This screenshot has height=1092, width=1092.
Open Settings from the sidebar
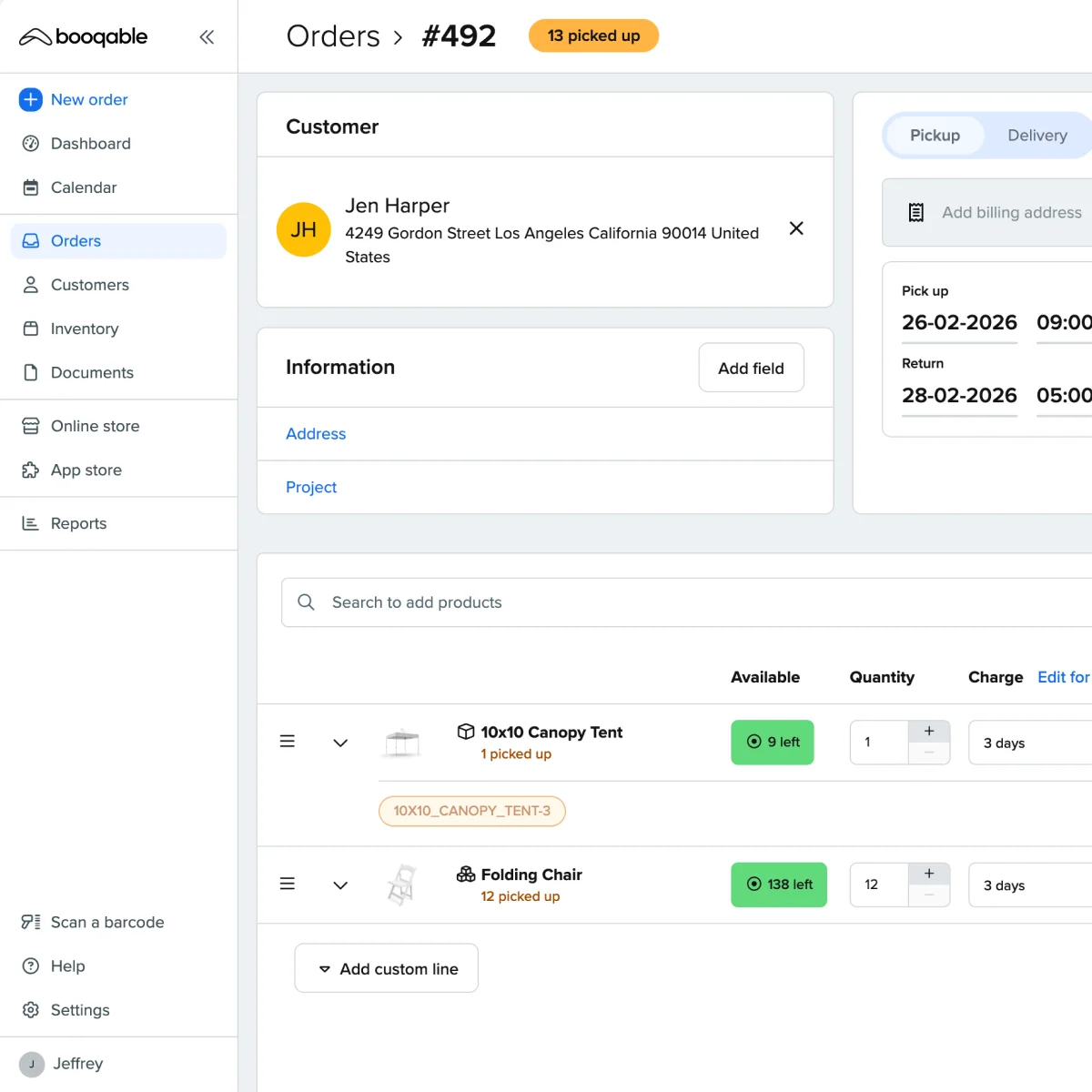80,1010
